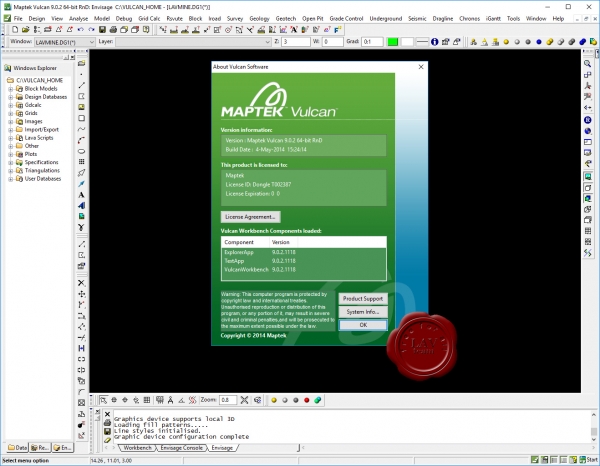Open the Open Pit menu
The height and width of the screenshot is (466, 600).
tap(313, 18)
